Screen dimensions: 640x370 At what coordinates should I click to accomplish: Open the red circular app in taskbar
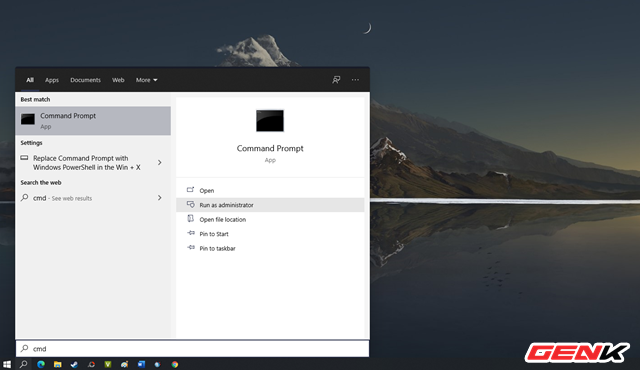(91, 364)
